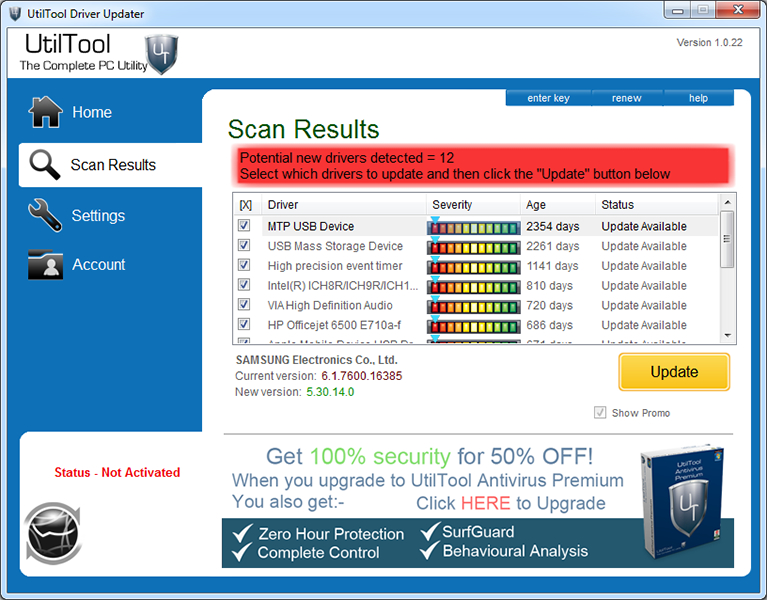Uncheck VIA High Definition Audio checkbox
Image resolution: width=767 pixels, height=600 pixels.
(x=244, y=305)
